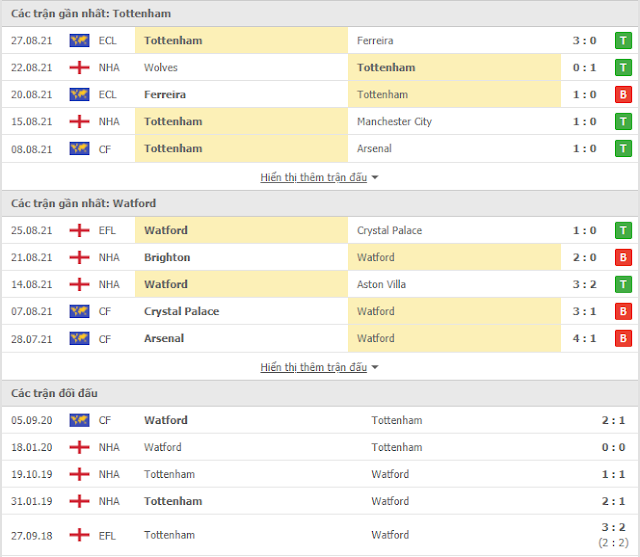
Task: Click the 3 : 0 score of Tottenham vs Ferreira
Action: pos(584,40)
